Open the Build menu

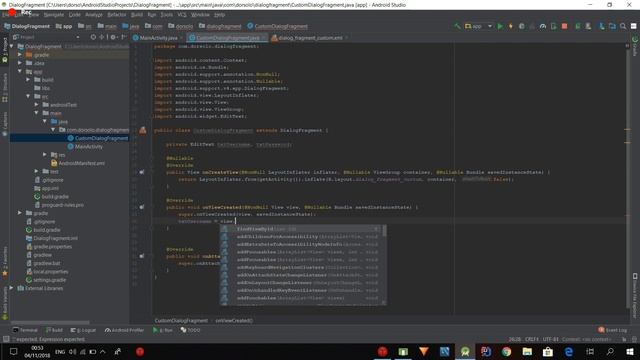[x=137, y=15]
